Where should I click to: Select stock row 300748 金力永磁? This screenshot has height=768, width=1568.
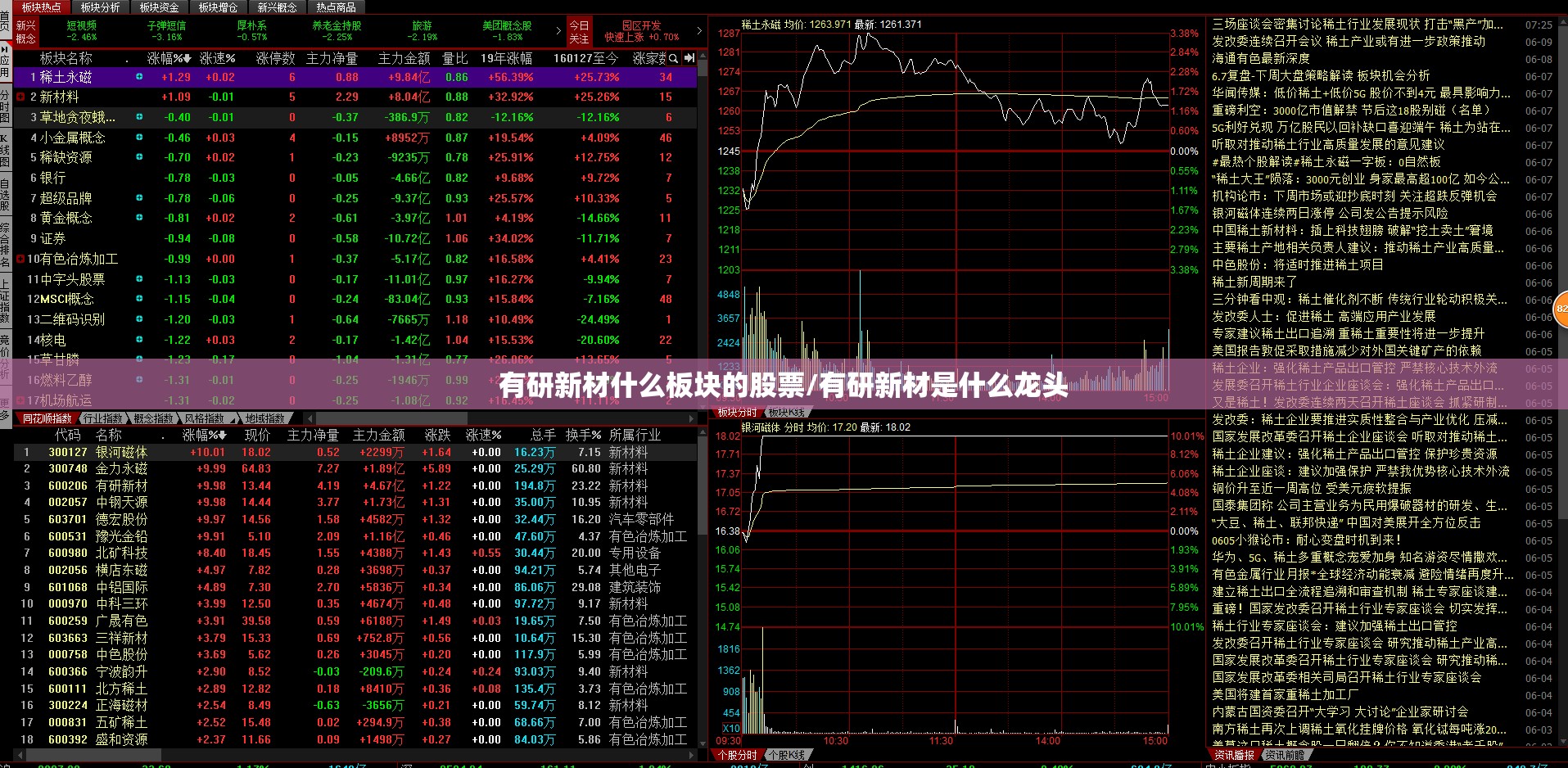[x=355, y=468]
